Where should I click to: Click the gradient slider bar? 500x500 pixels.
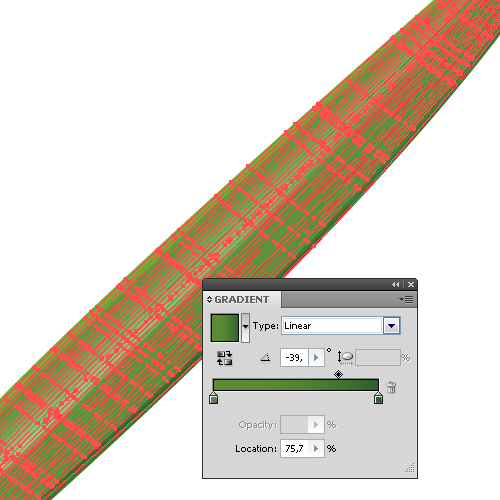coord(296,385)
